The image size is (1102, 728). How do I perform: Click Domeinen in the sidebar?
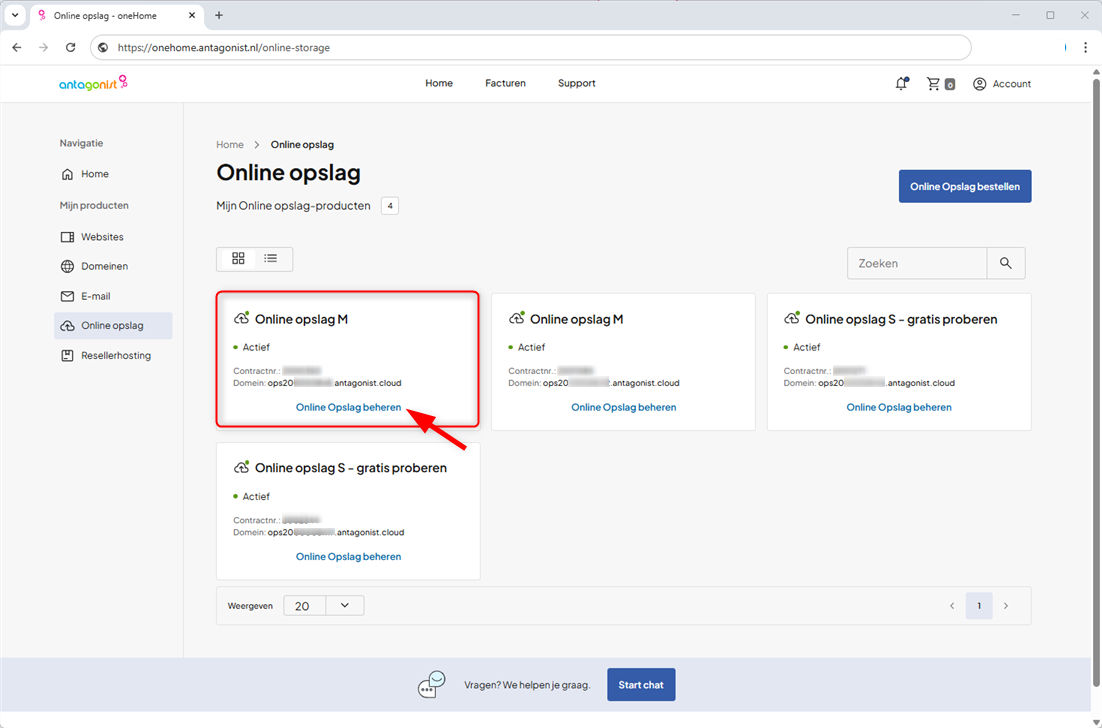click(x=105, y=266)
